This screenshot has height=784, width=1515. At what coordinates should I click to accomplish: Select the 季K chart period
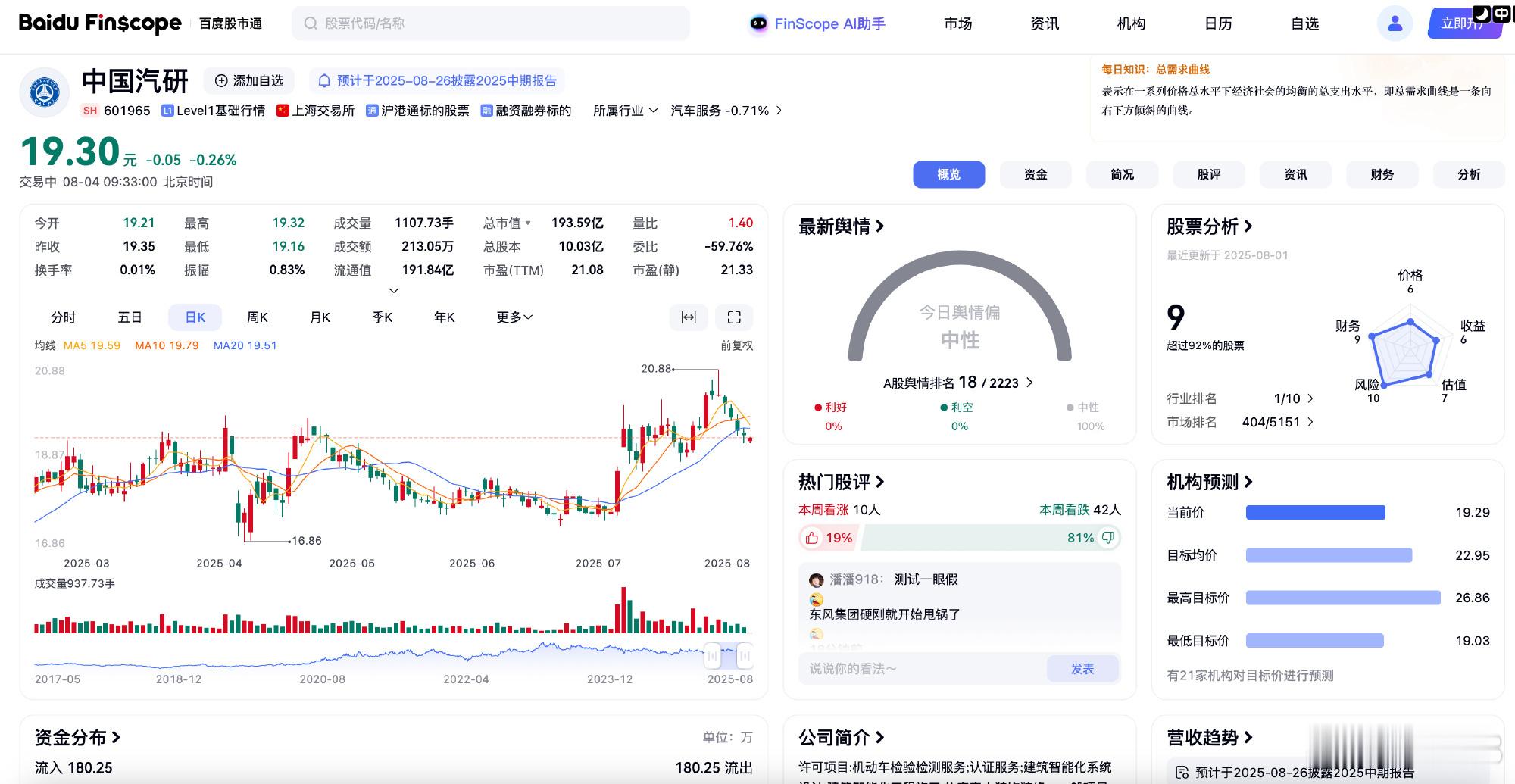383,317
